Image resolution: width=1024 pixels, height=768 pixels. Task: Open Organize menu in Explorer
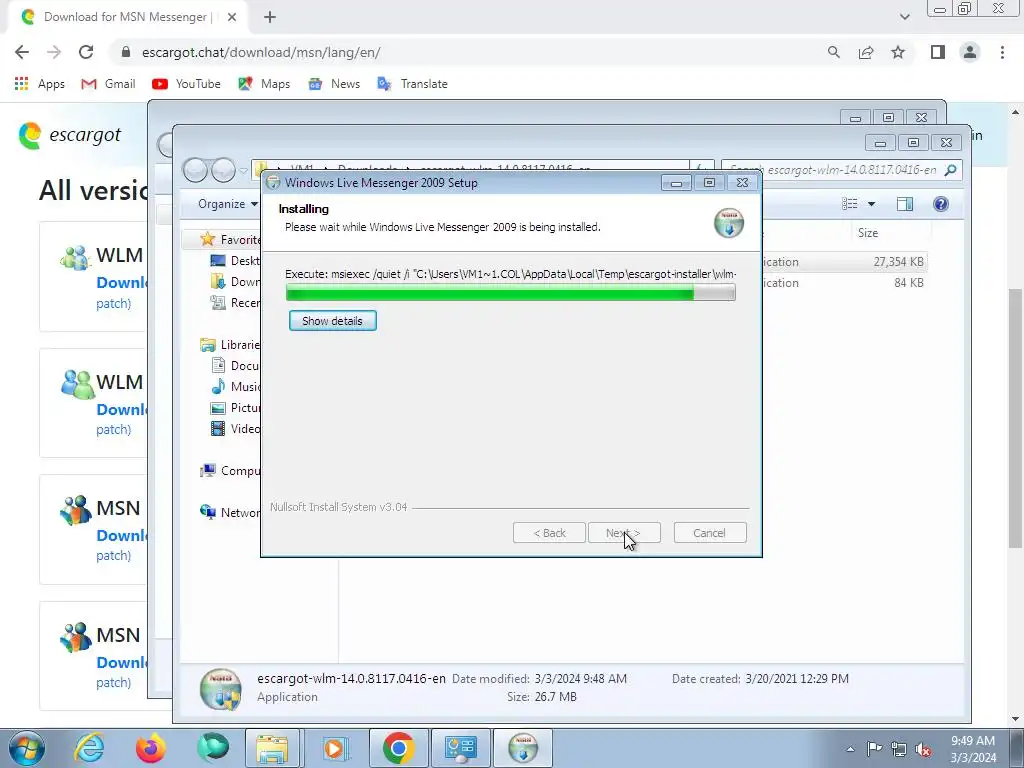tap(227, 204)
